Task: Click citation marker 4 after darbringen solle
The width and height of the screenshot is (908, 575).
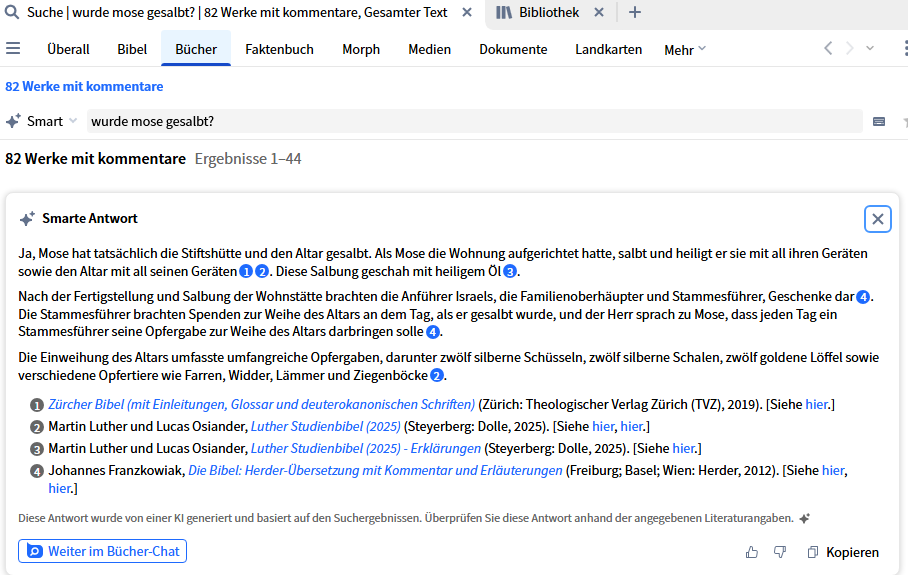Action: pos(433,332)
